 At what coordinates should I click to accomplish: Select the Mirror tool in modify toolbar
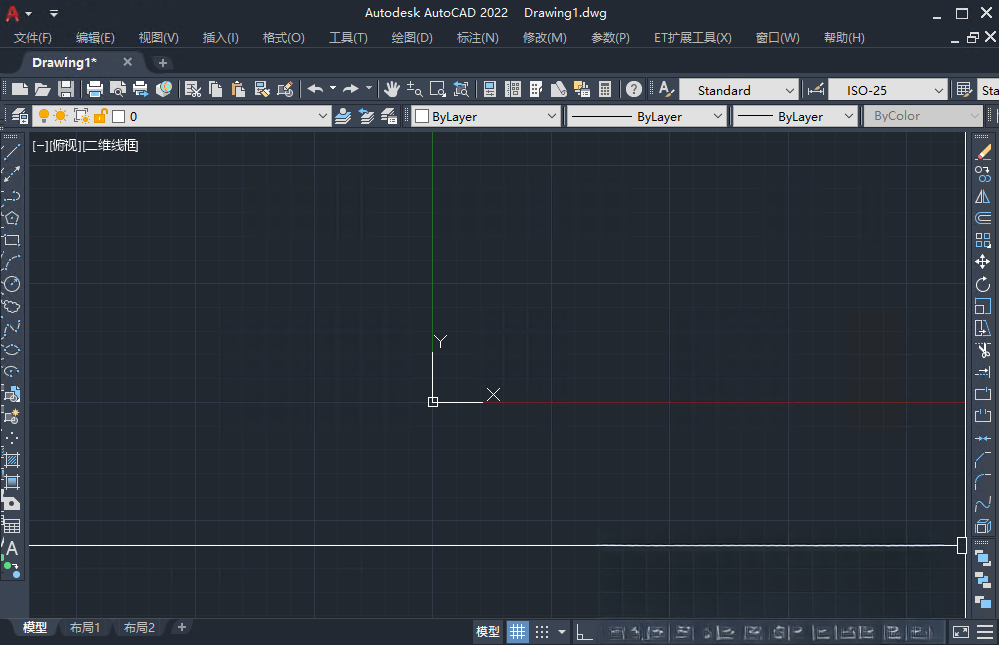(982, 196)
